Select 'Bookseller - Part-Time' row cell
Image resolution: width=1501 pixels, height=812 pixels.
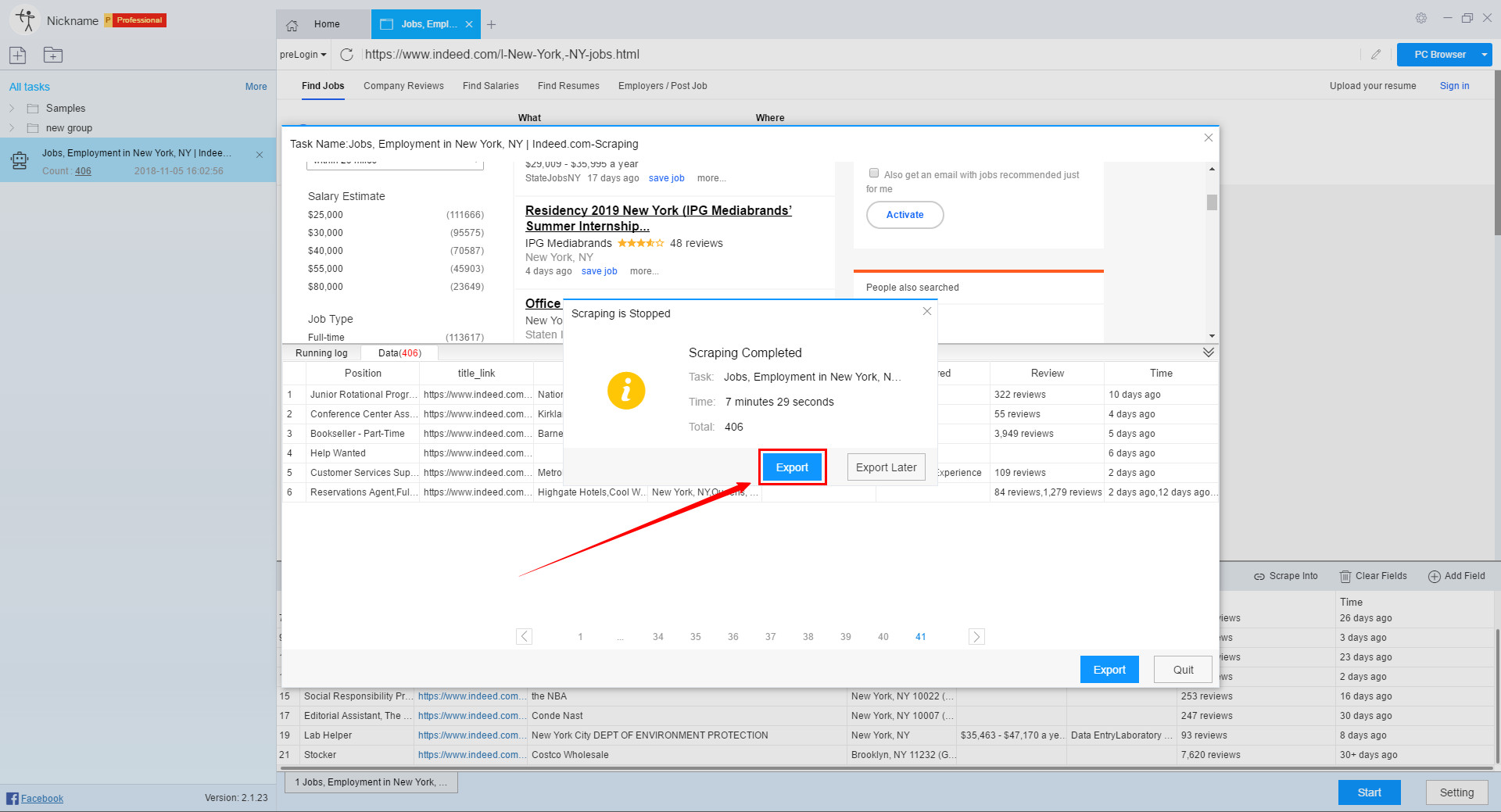click(x=363, y=434)
